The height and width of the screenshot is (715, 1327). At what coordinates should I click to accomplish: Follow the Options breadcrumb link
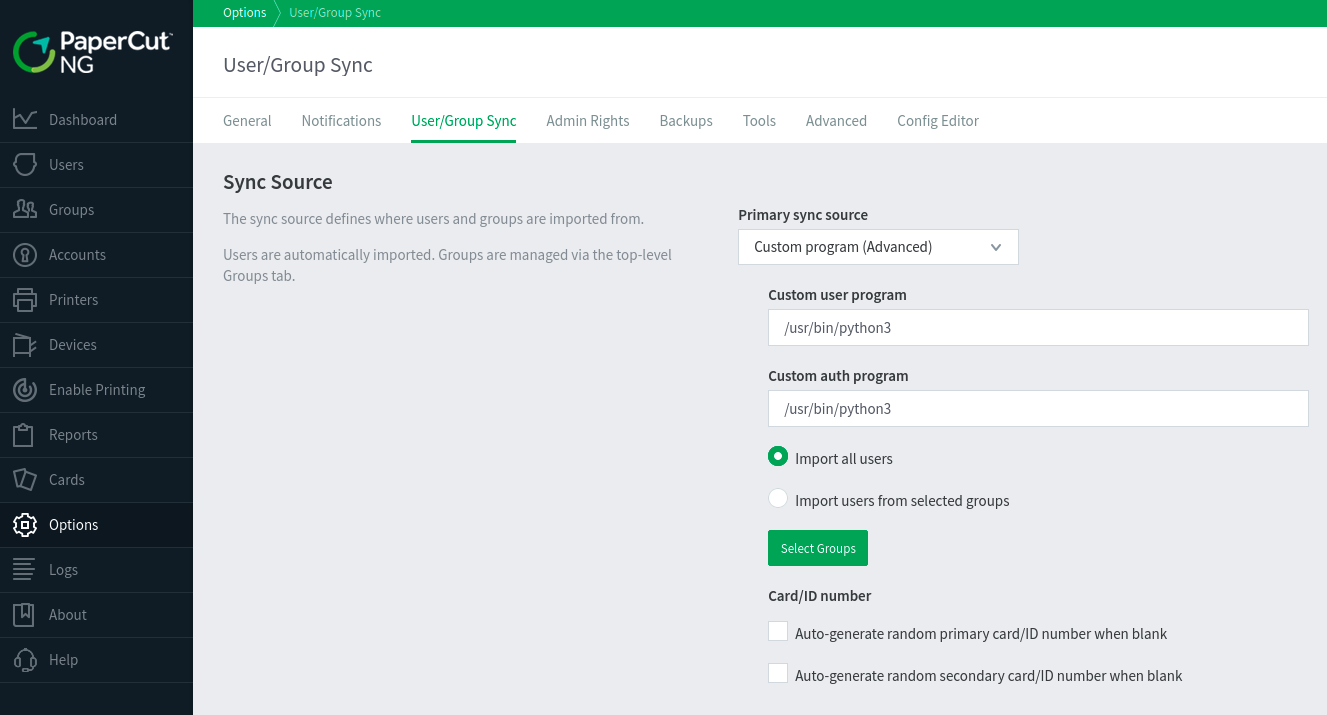pos(244,13)
